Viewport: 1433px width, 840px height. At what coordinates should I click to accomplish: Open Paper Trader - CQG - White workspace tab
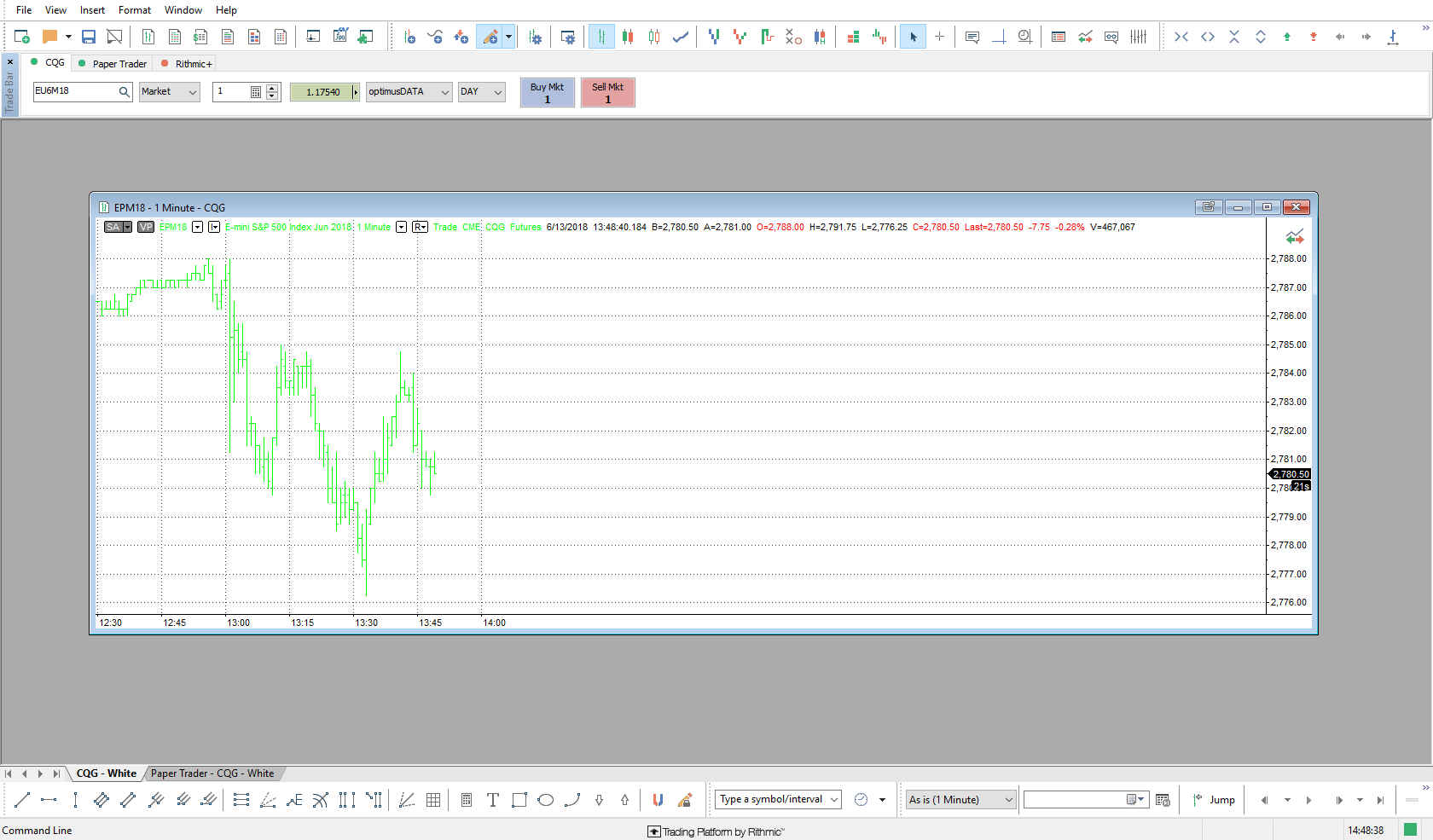coord(212,773)
